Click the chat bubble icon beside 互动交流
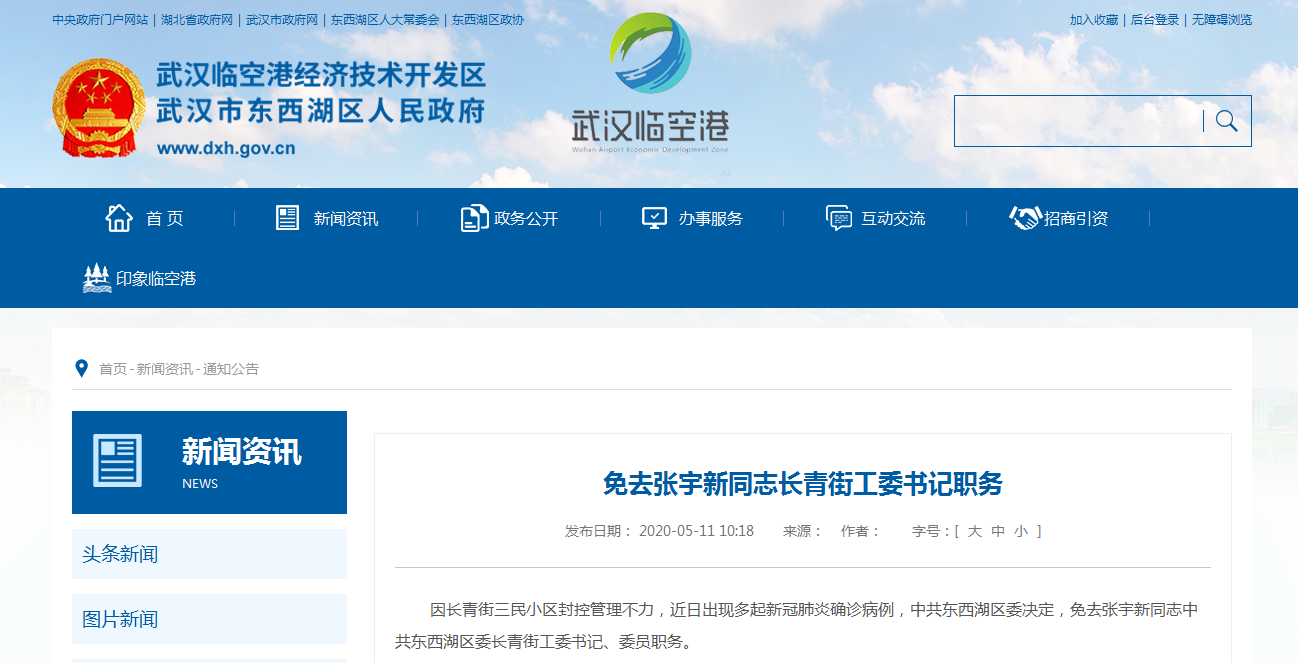This screenshot has width=1298, height=663. coord(839,218)
